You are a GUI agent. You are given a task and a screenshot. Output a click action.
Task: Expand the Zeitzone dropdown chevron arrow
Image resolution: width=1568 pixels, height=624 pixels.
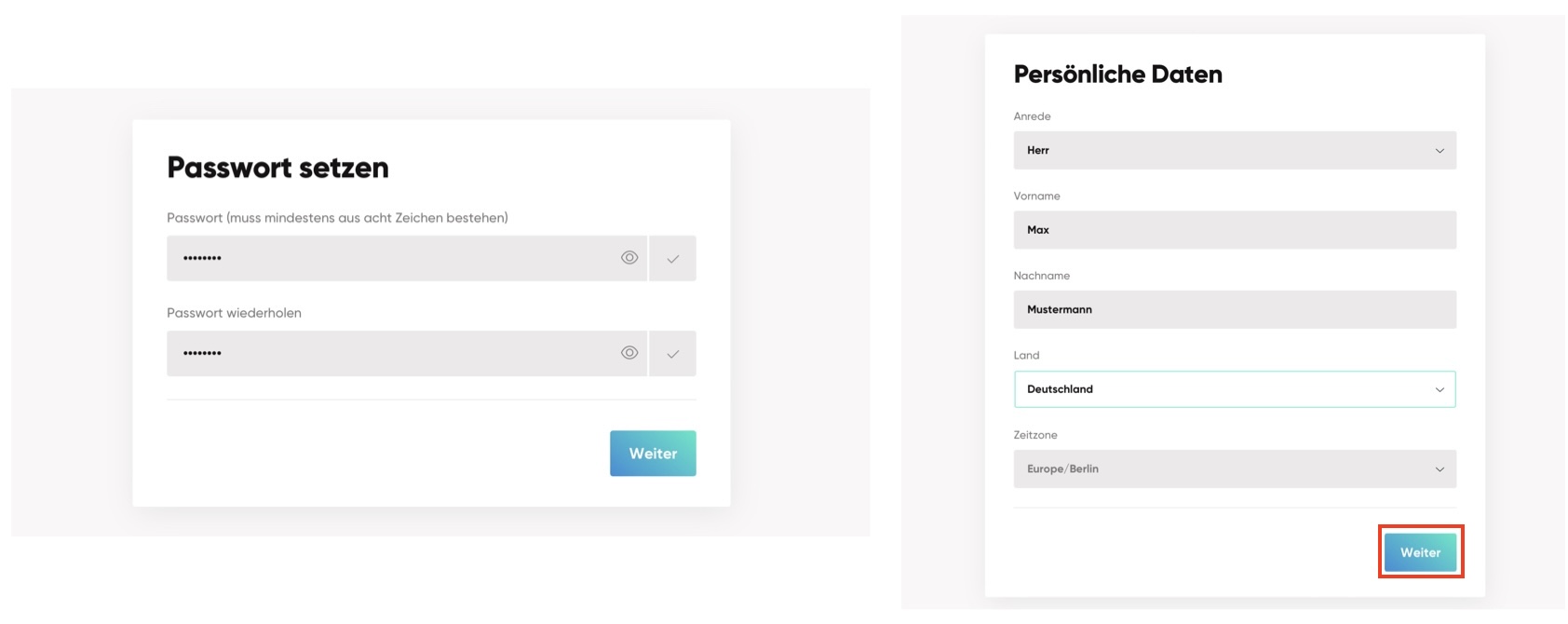[1440, 469]
